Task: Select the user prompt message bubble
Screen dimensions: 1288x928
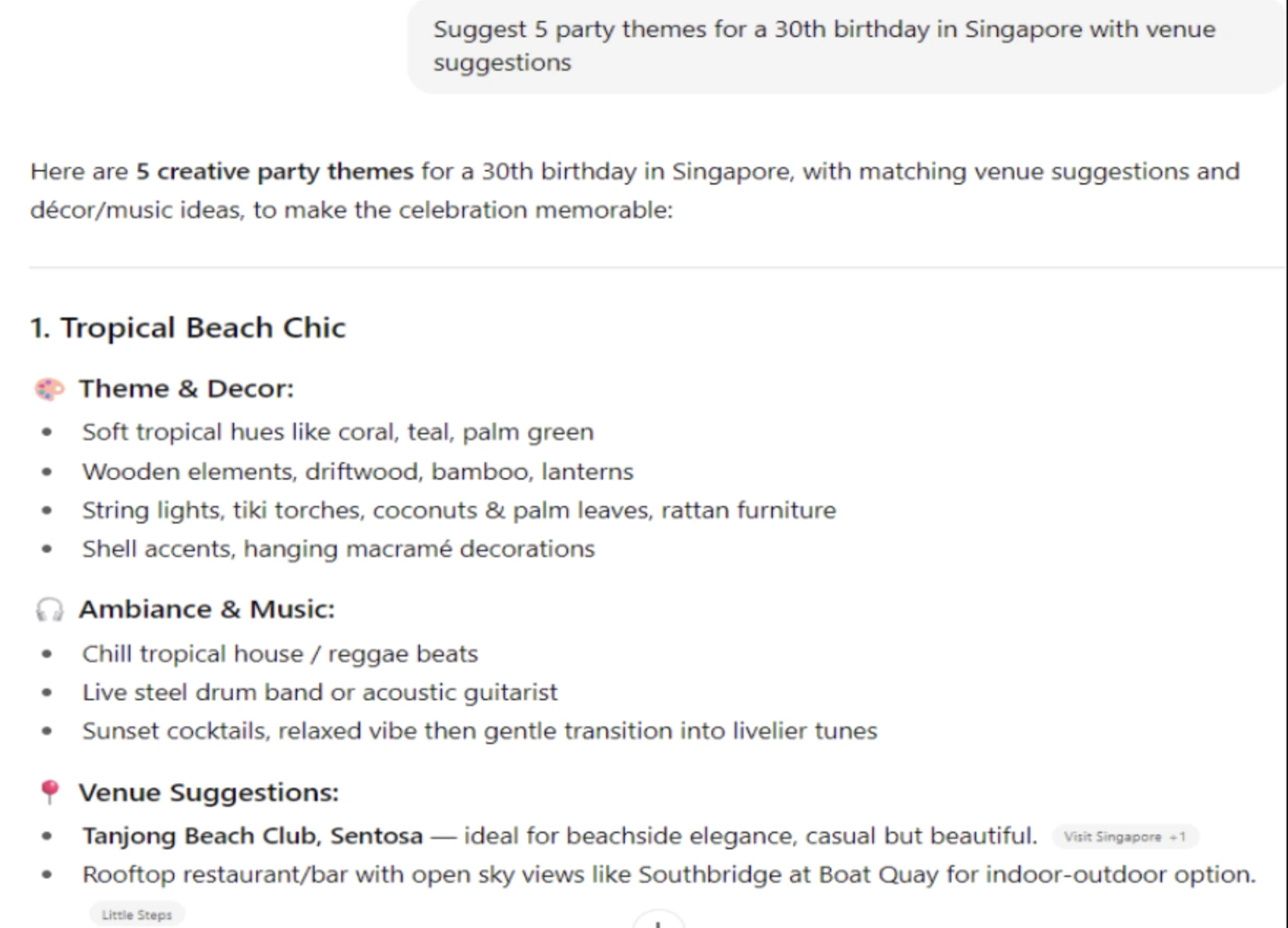Action: coord(846,45)
